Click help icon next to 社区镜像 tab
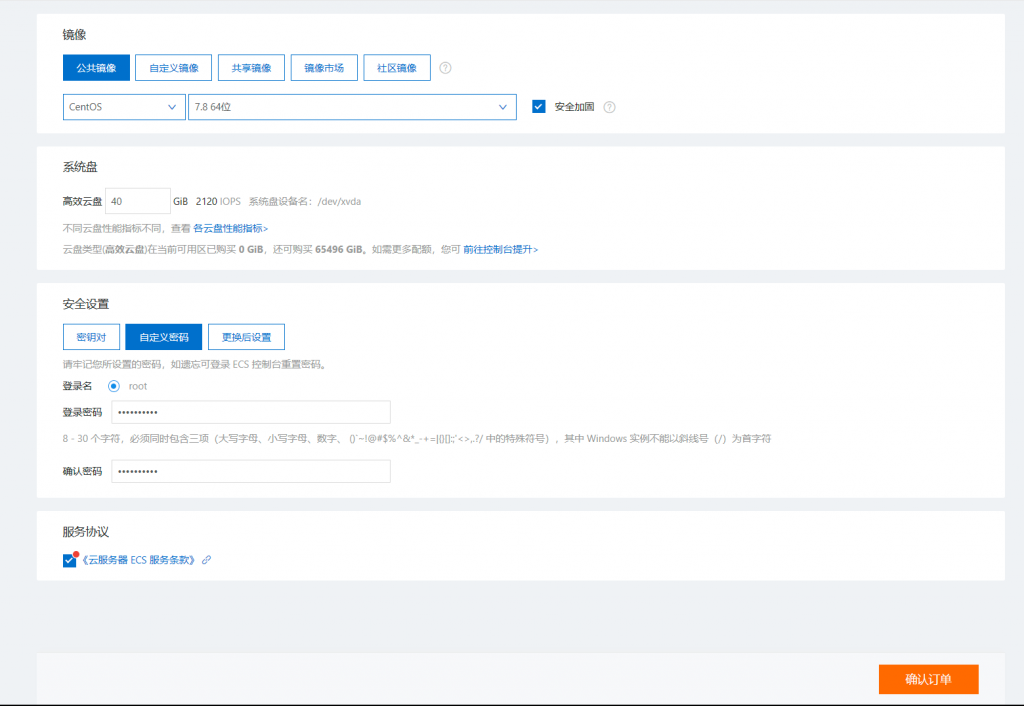 pos(446,68)
